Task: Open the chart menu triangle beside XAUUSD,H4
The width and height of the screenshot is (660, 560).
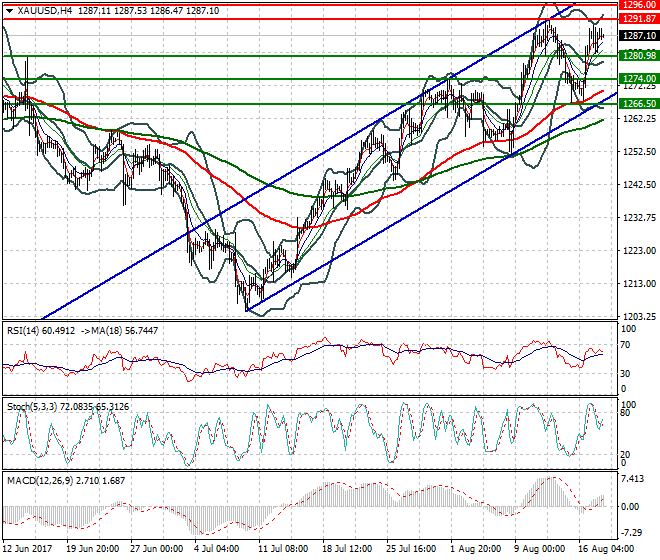Action: click(x=10, y=11)
